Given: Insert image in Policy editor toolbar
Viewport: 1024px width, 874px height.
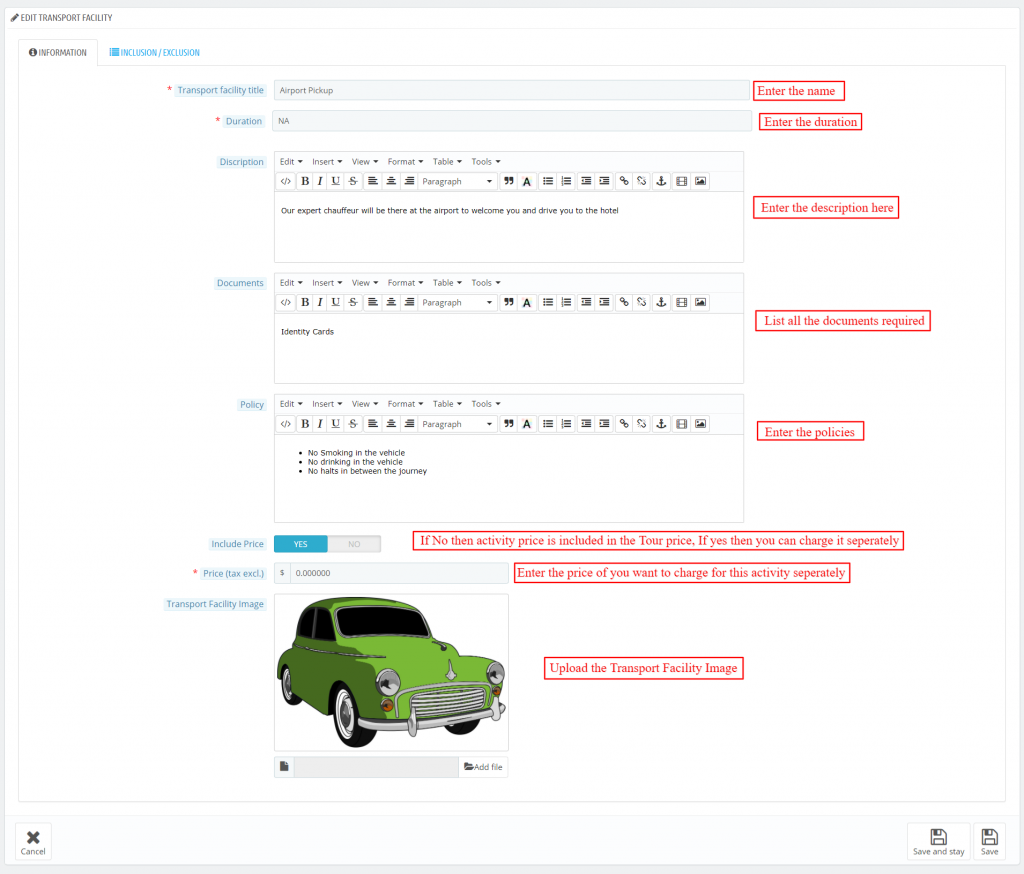Looking at the screenshot, I should coord(700,423).
